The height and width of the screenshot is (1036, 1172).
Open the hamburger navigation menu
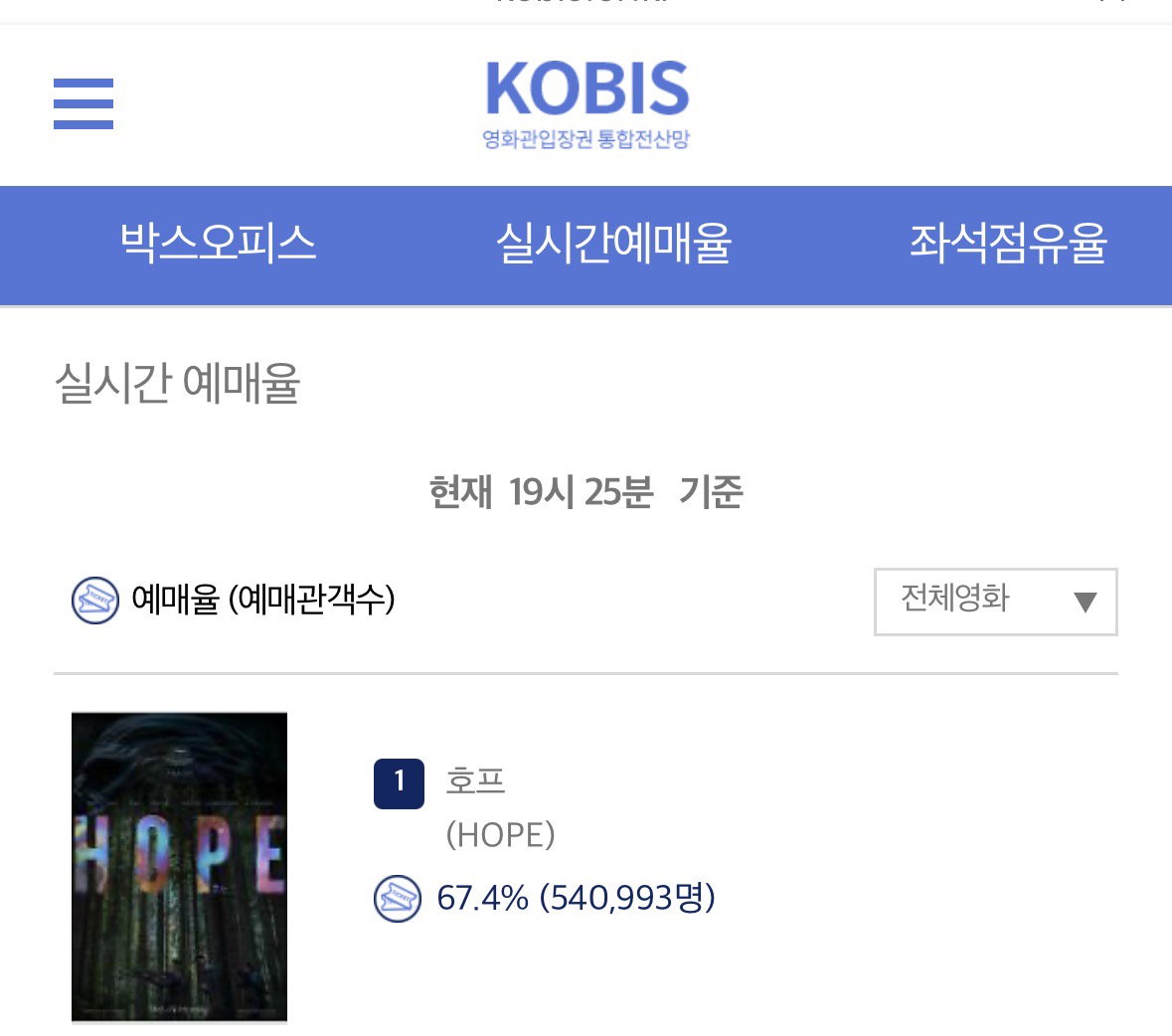pos(83,104)
